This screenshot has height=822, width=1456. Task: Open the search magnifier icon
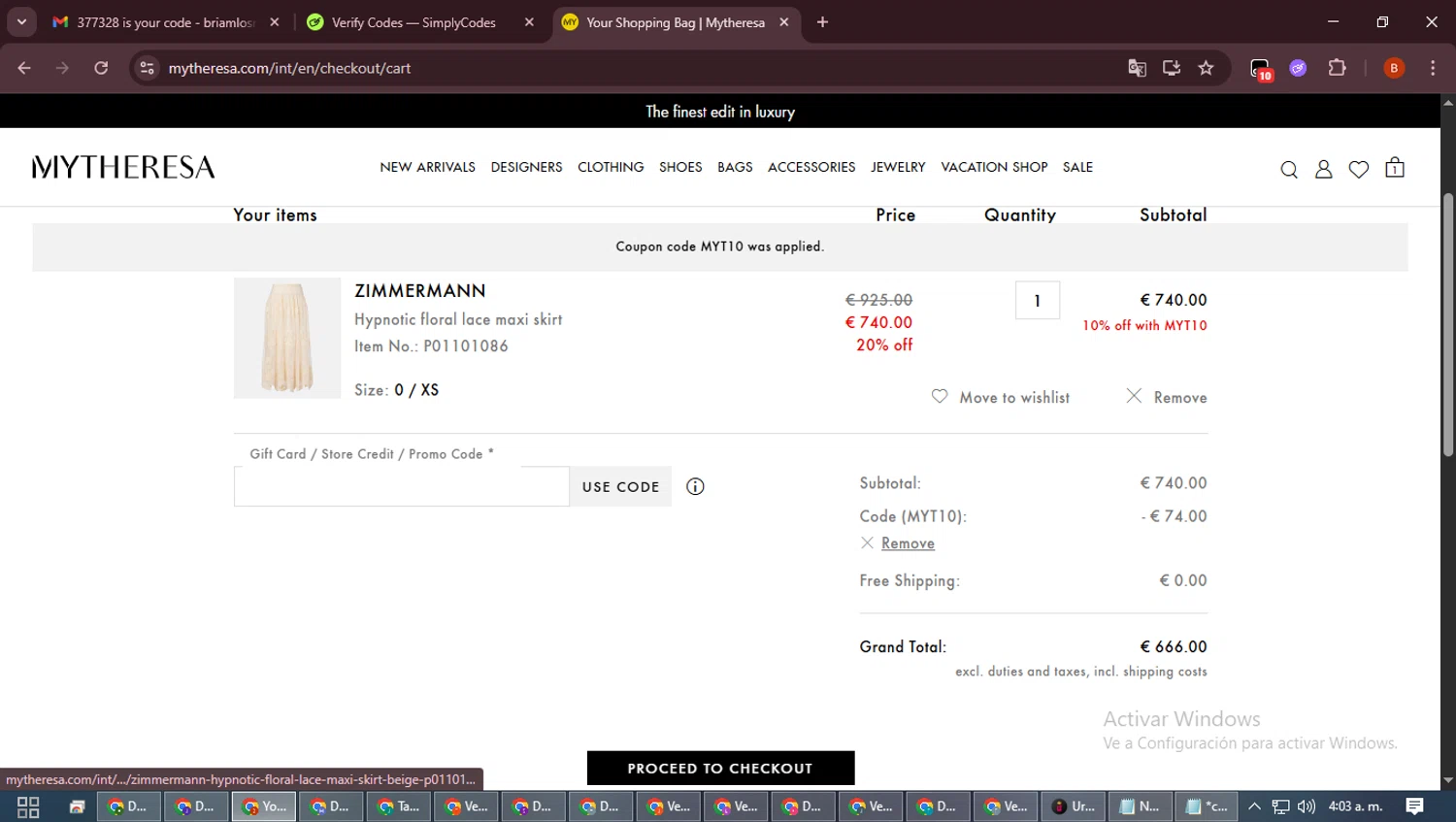click(x=1289, y=170)
